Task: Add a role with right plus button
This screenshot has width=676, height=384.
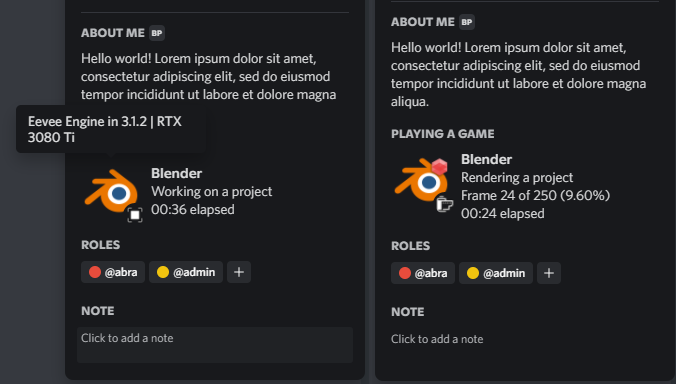Action: [x=549, y=273]
